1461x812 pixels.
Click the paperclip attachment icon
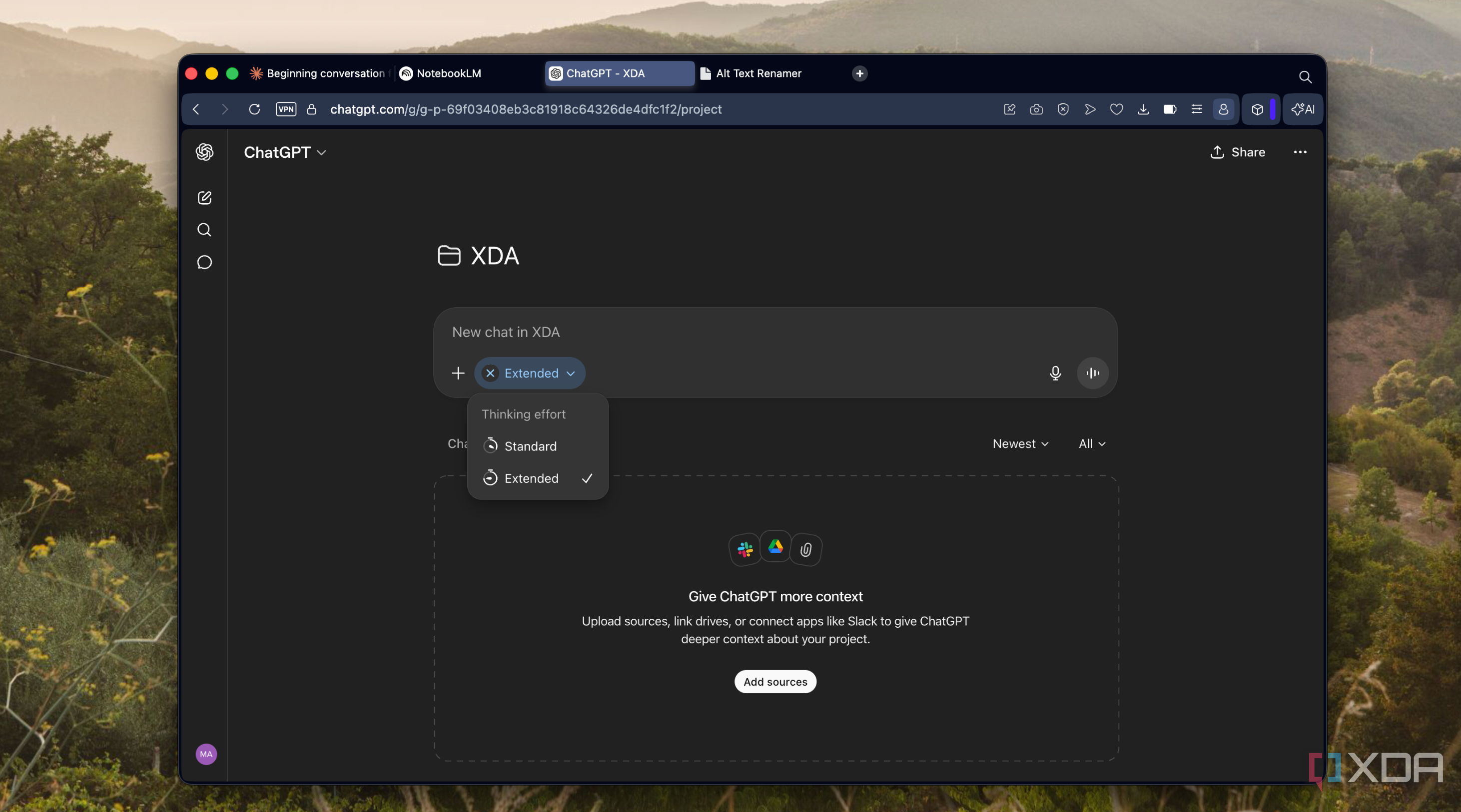coord(805,549)
